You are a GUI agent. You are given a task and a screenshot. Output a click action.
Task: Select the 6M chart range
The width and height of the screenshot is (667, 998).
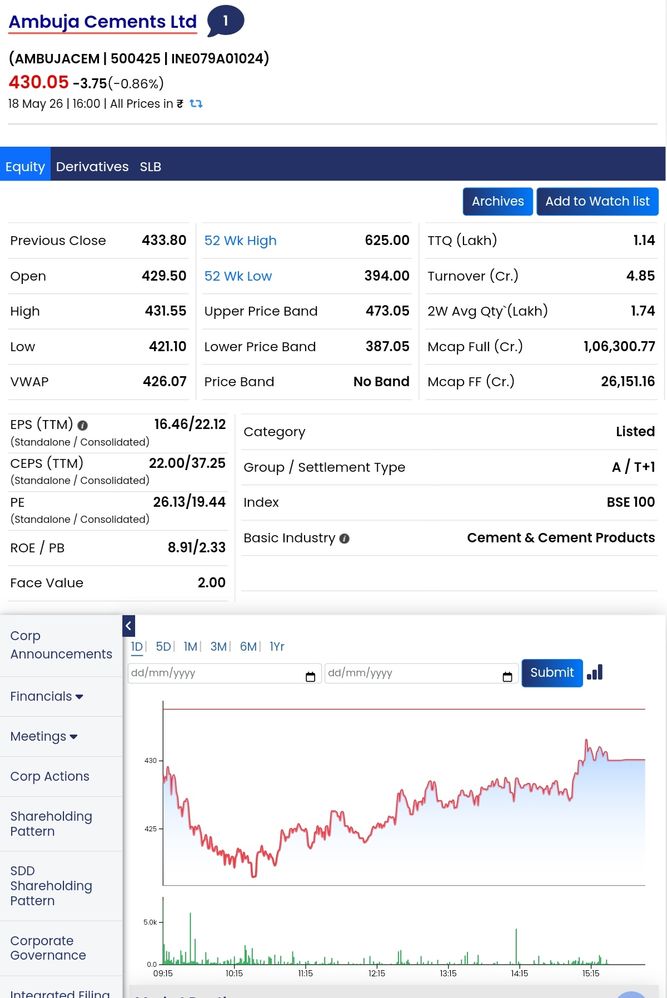click(248, 647)
